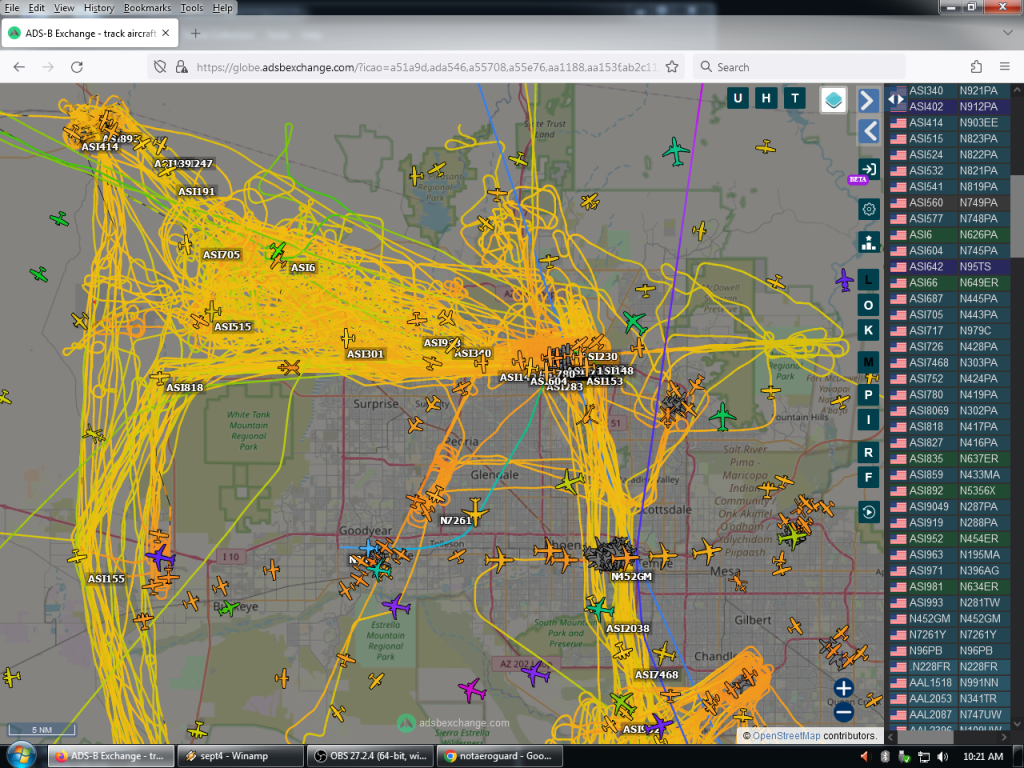Collapse sidebar with left chevron button
The width and height of the screenshot is (1024, 768).
(868, 131)
